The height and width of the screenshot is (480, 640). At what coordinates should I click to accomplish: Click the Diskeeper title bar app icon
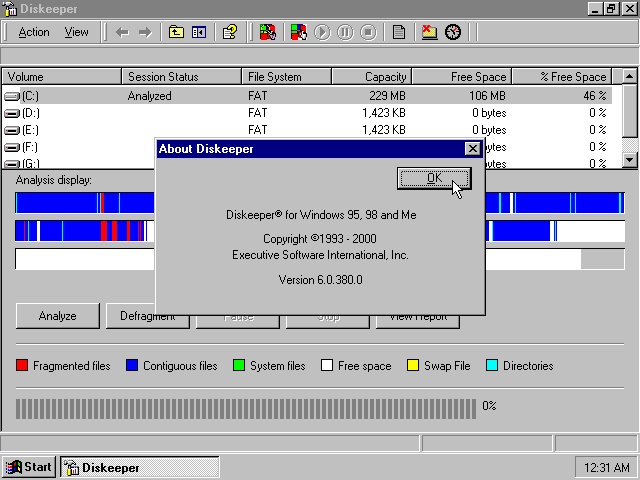click(x=9, y=9)
